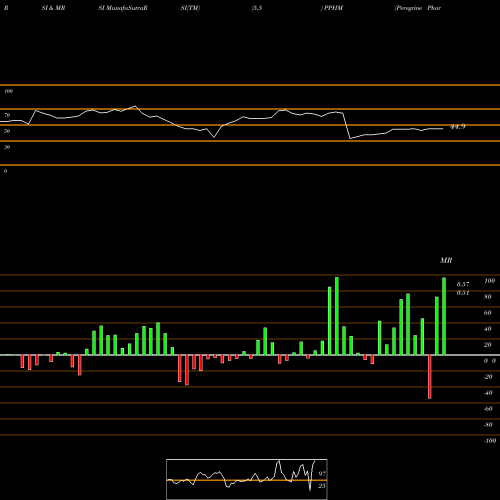
Task: Click the RSI axis label 30
Action: pyautogui.click(x=7, y=147)
